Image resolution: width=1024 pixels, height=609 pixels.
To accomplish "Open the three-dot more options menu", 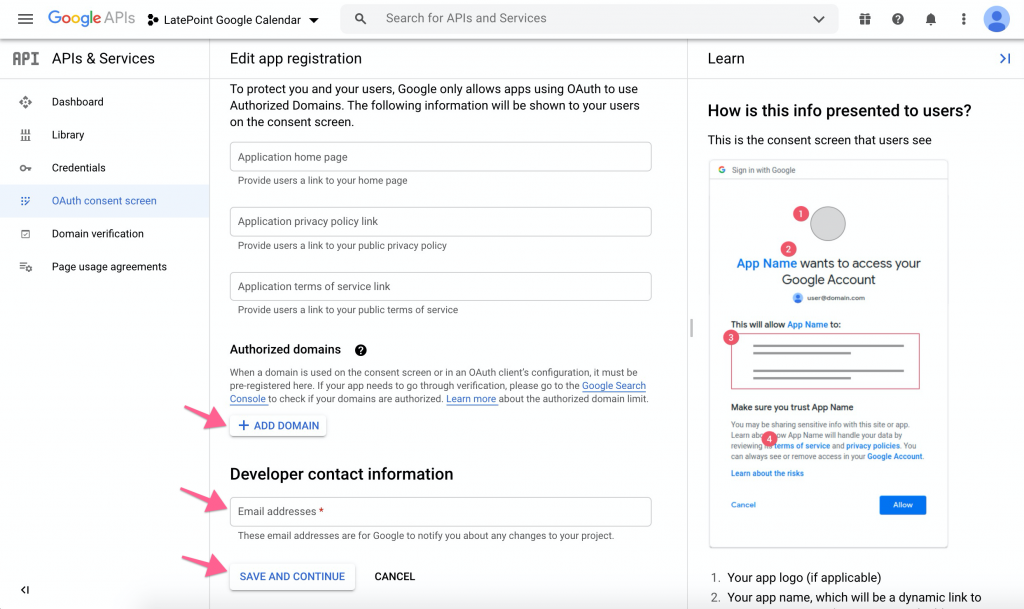I will [x=963, y=19].
